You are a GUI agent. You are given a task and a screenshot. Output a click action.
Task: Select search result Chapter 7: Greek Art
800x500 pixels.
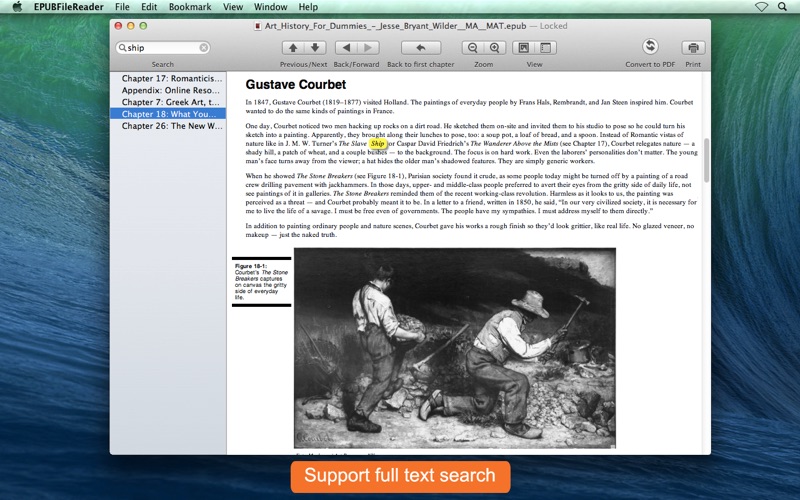pyautogui.click(x=168, y=102)
